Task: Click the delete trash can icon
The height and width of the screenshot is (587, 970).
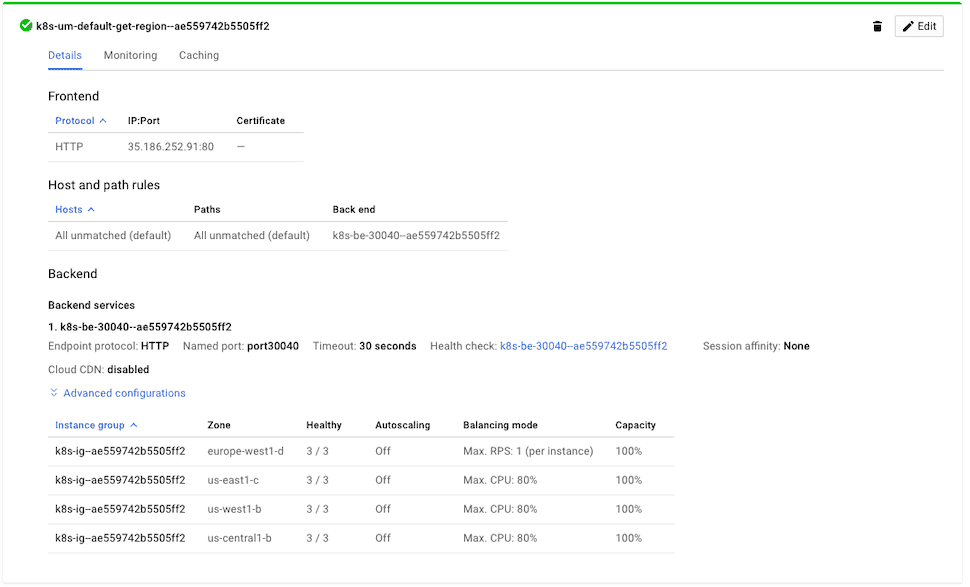Action: pyautogui.click(x=877, y=26)
